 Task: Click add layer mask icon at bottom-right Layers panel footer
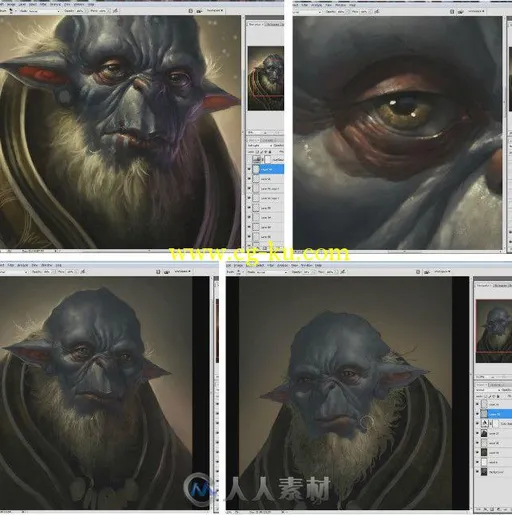pyautogui.click(x=492, y=509)
